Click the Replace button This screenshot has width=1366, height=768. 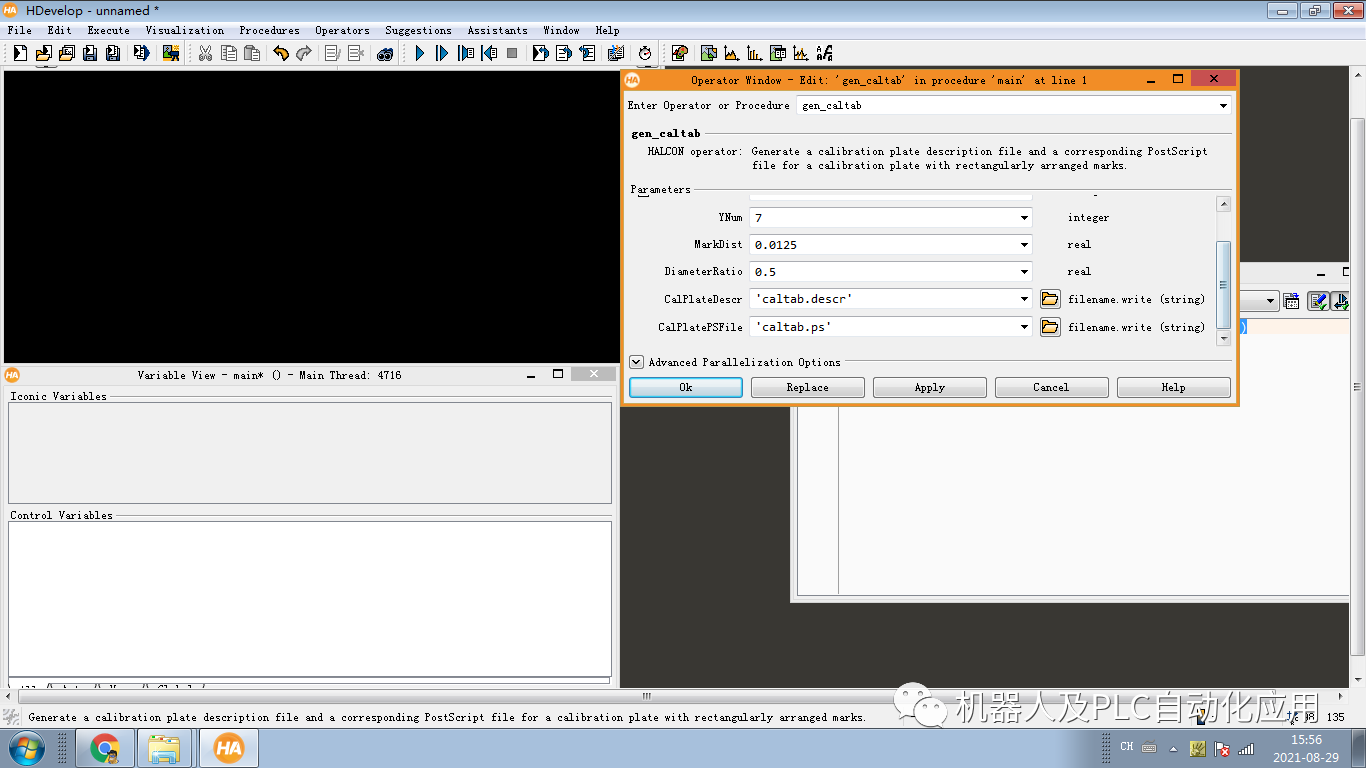(x=808, y=387)
